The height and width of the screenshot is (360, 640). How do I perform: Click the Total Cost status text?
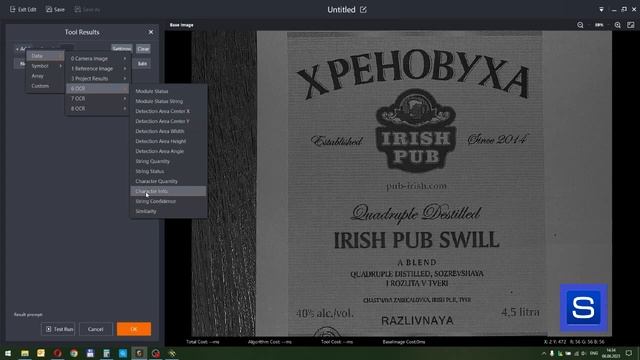tap(203, 342)
